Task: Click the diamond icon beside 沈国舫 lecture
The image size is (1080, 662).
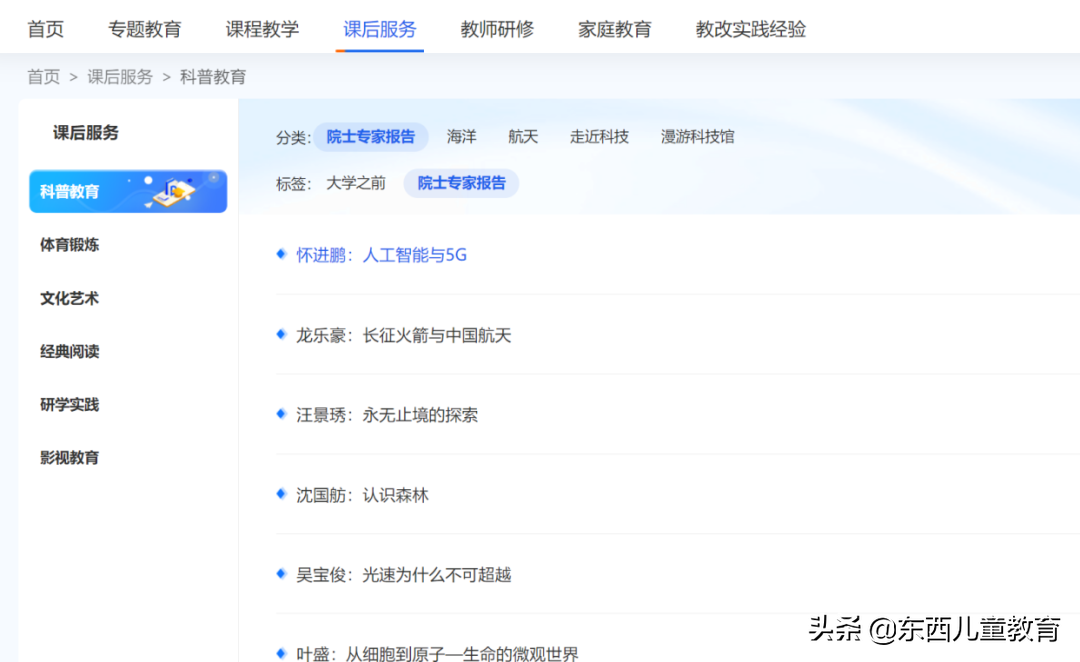Action: pos(280,493)
